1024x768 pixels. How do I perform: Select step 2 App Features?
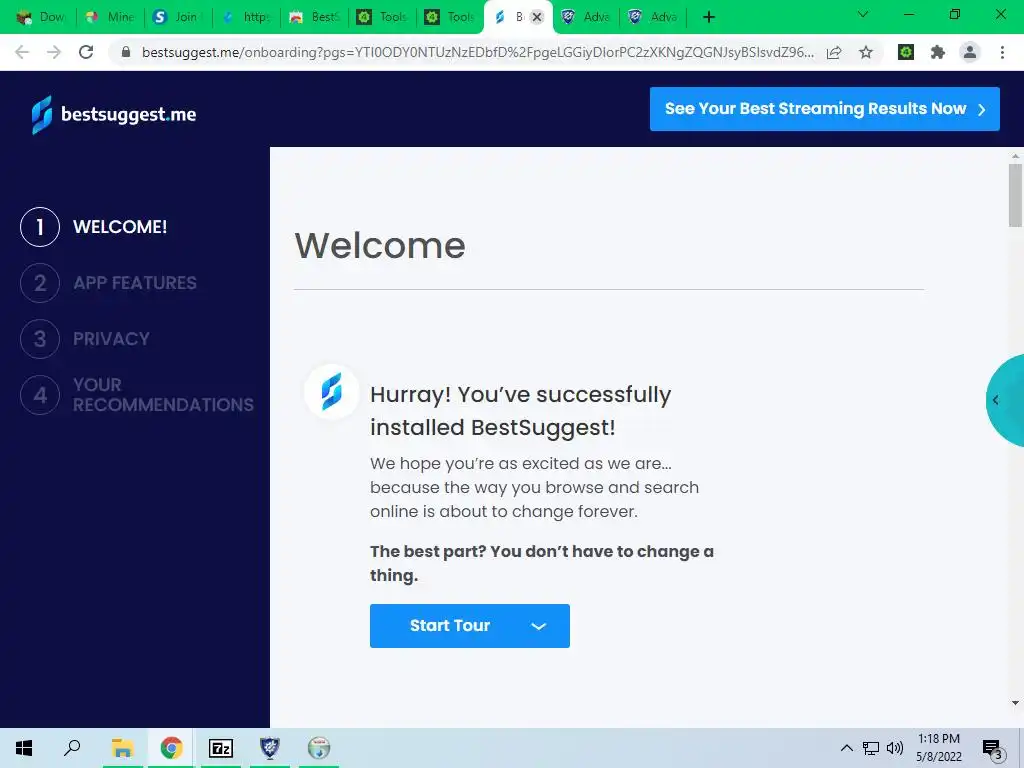108,283
